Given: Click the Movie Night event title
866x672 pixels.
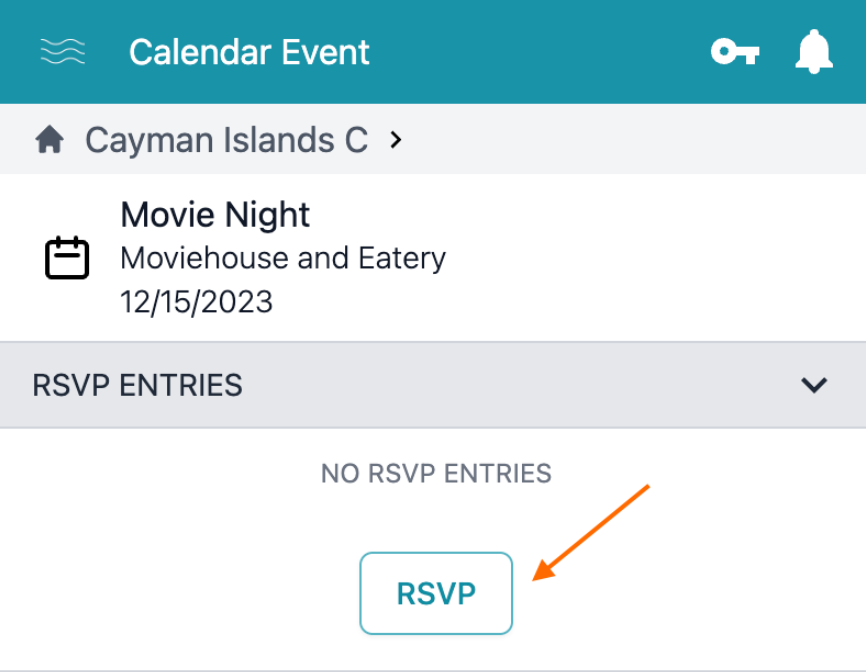Looking at the screenshot, I should [215, 214].
